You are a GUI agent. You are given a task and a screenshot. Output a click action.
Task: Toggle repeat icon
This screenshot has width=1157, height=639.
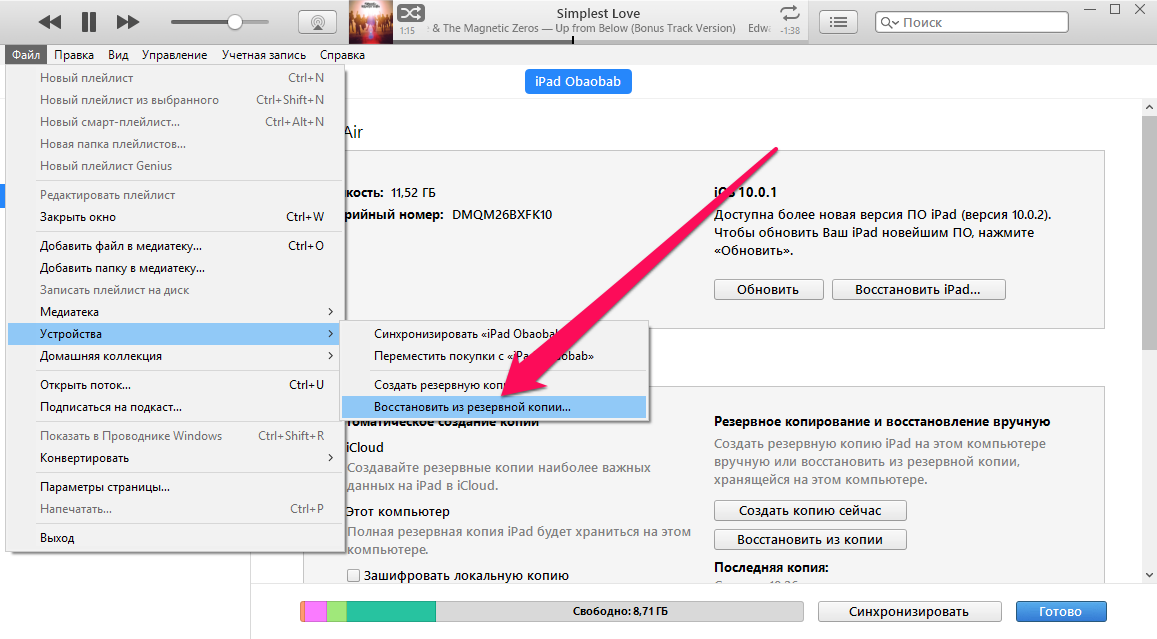(790, 13)
